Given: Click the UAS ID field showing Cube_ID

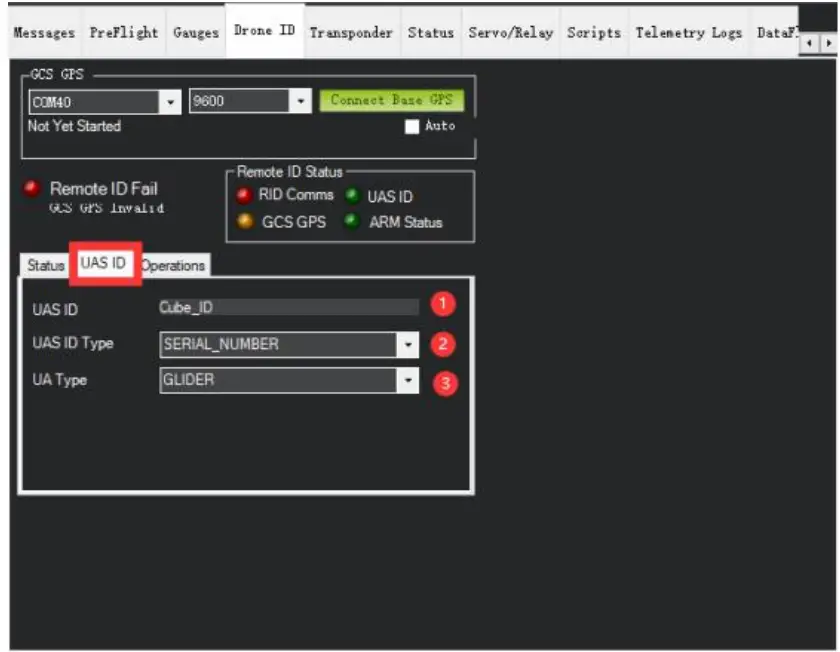Looking at the screenshot, I should tap(289, 308).
